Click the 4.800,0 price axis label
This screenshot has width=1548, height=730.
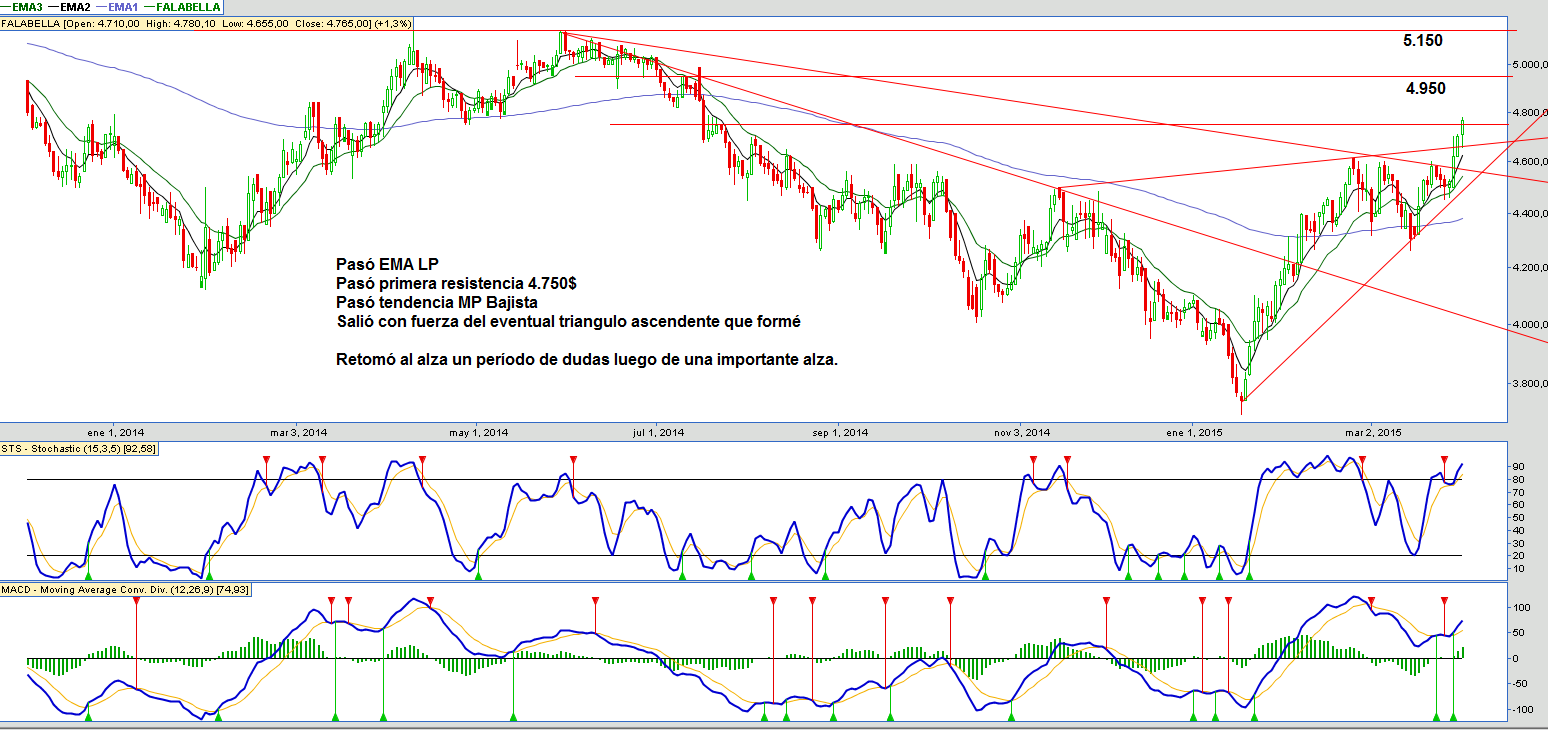pyautogui.click(x=1530, y=112)
